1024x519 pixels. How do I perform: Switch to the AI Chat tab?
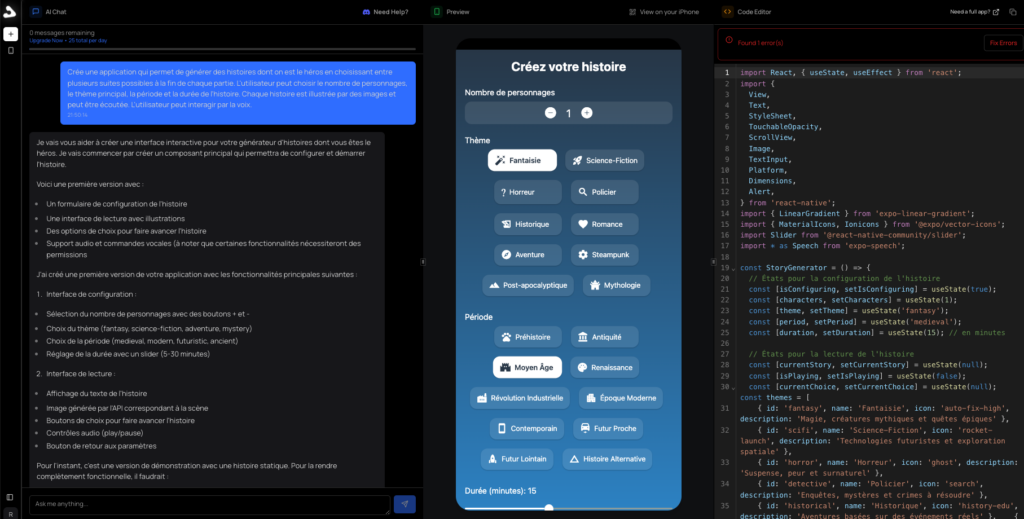pos(51,12)
